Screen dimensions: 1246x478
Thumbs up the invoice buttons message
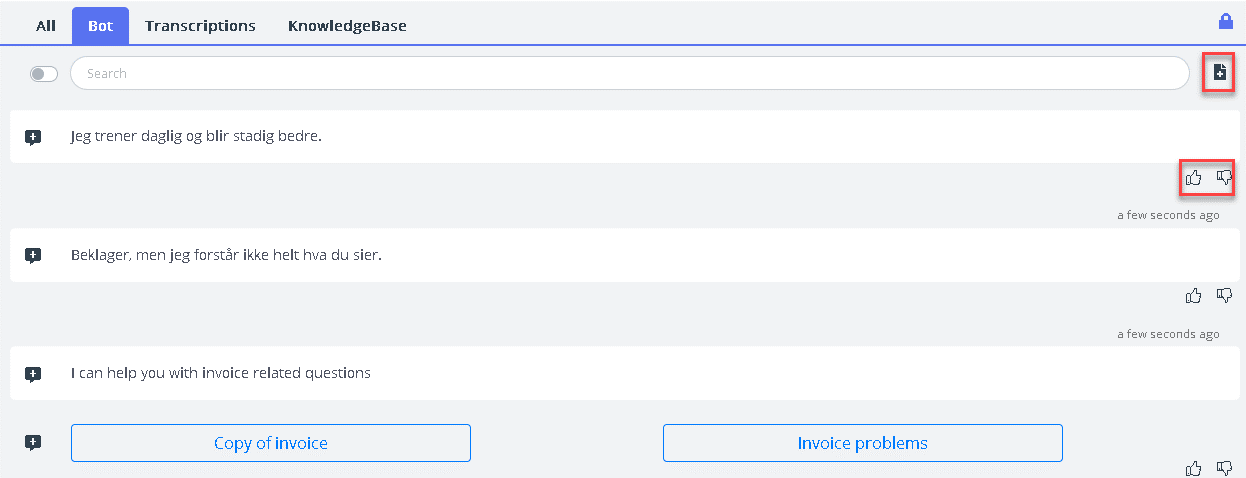1193,467
